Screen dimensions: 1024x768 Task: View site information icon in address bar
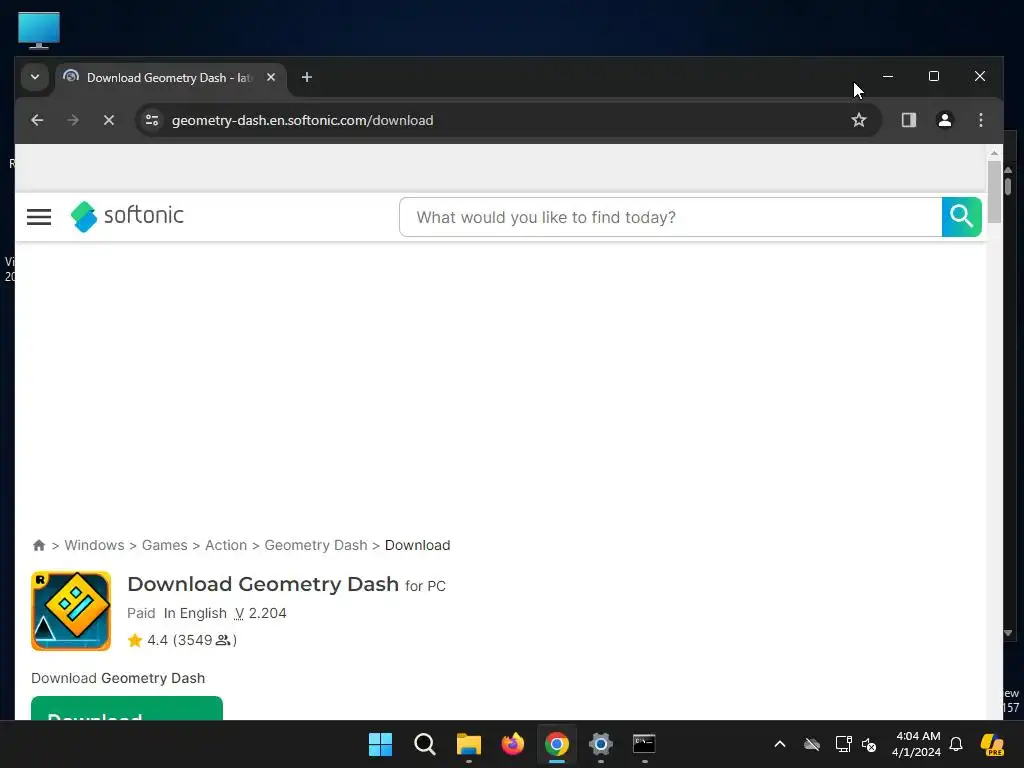(x=152, y=120)
